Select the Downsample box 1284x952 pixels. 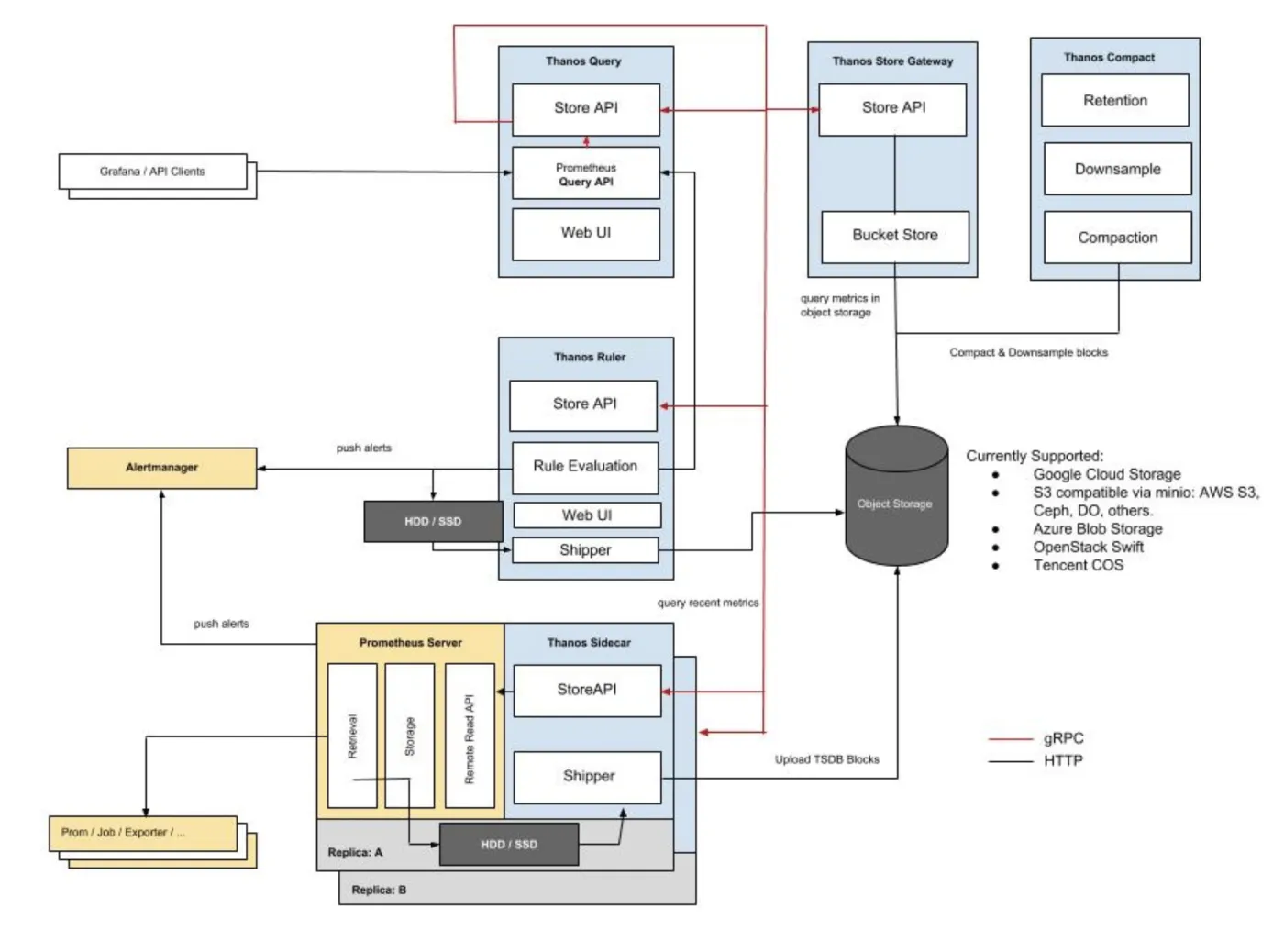click(x=1118, y=169)
